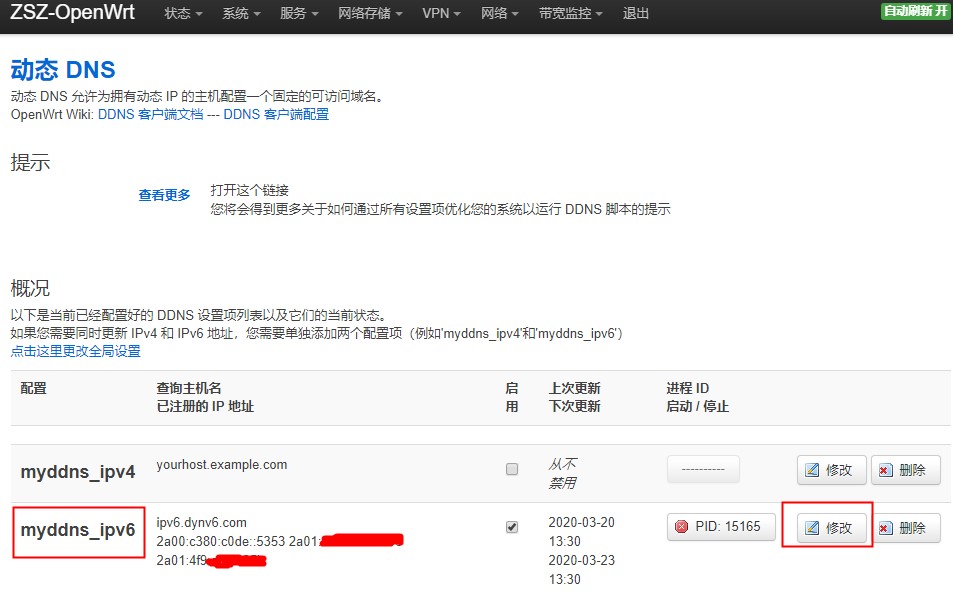Viewport: 953px width, 593px height.
Task: Expand the 服务 menu
Action: (x=299, y=14)
